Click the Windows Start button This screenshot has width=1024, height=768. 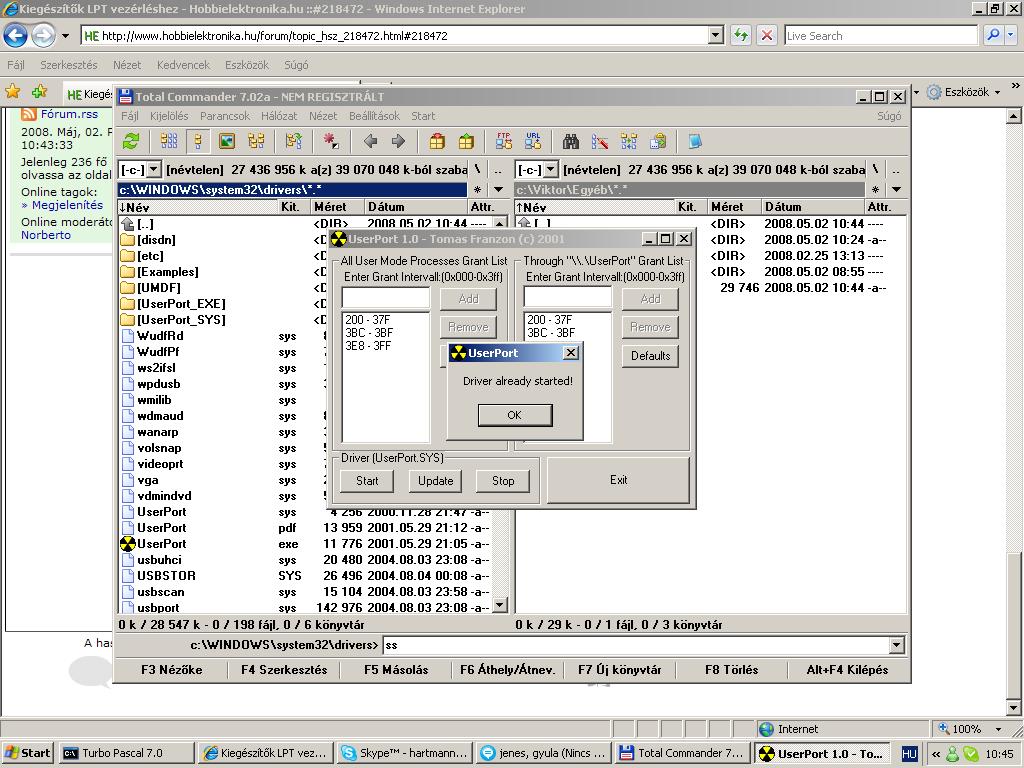28,753
